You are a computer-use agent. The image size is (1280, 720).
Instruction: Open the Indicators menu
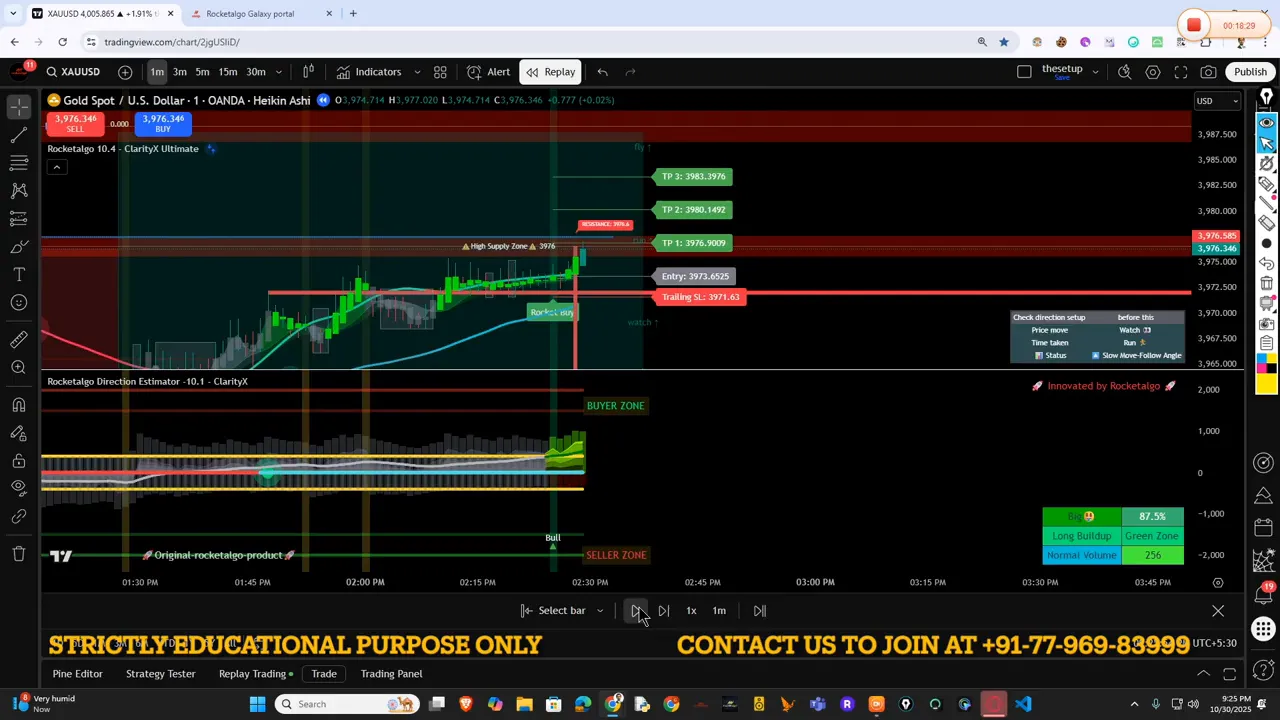coord(368,72)
